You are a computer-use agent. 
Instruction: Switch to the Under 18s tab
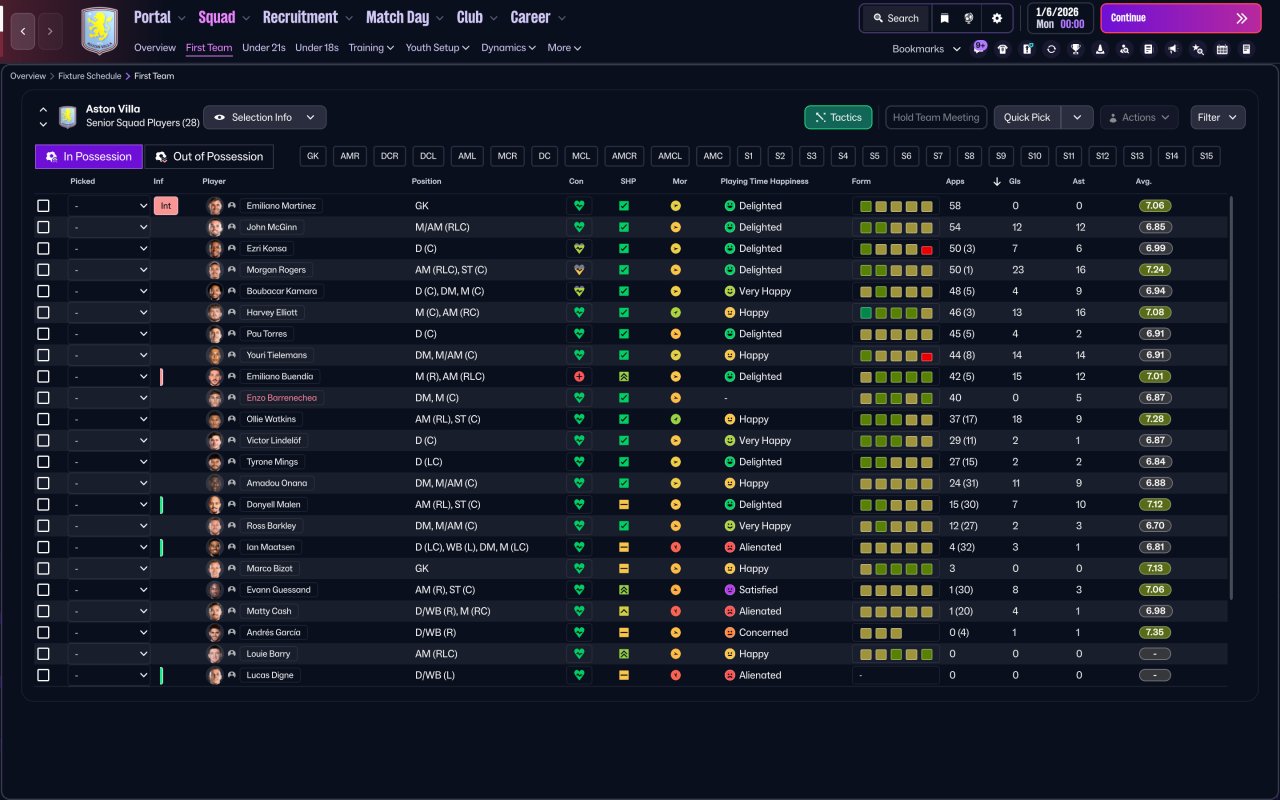(317, 48)
